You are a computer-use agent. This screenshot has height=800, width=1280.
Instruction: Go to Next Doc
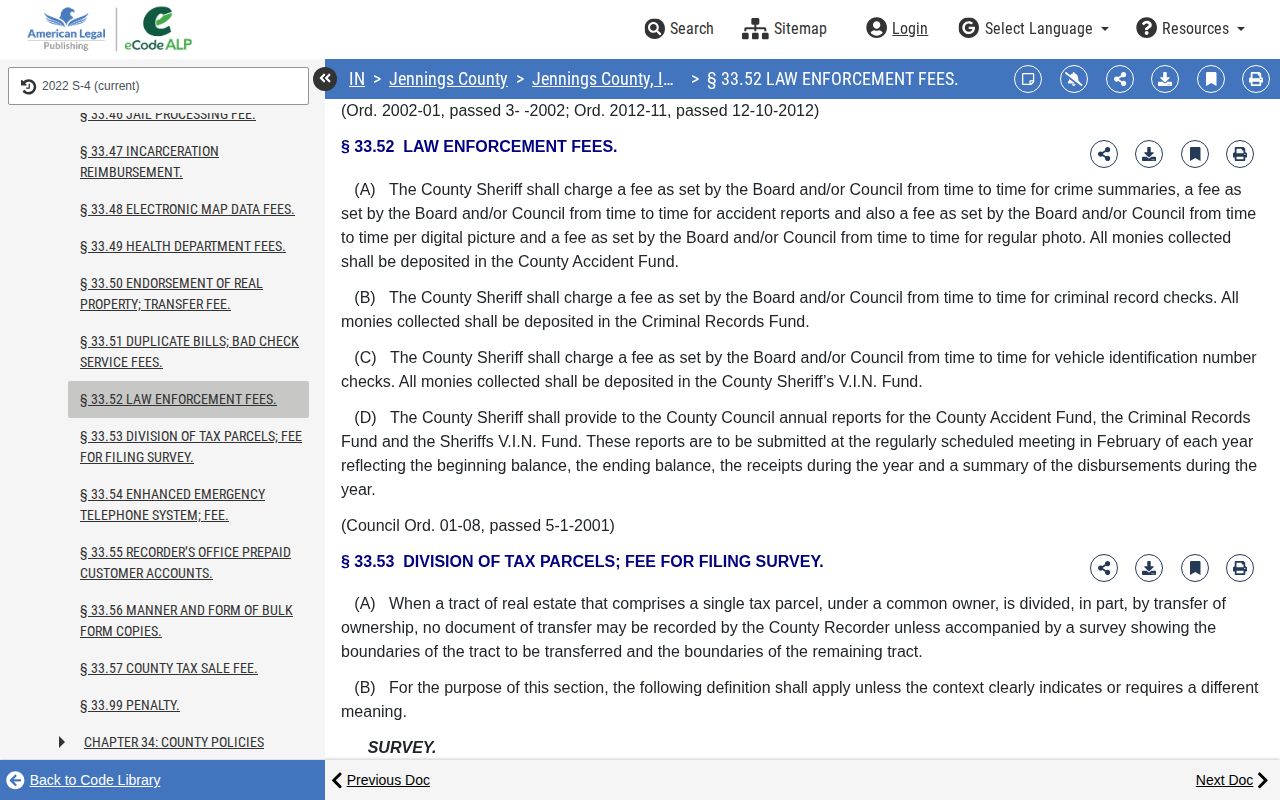coord(1233,780)
